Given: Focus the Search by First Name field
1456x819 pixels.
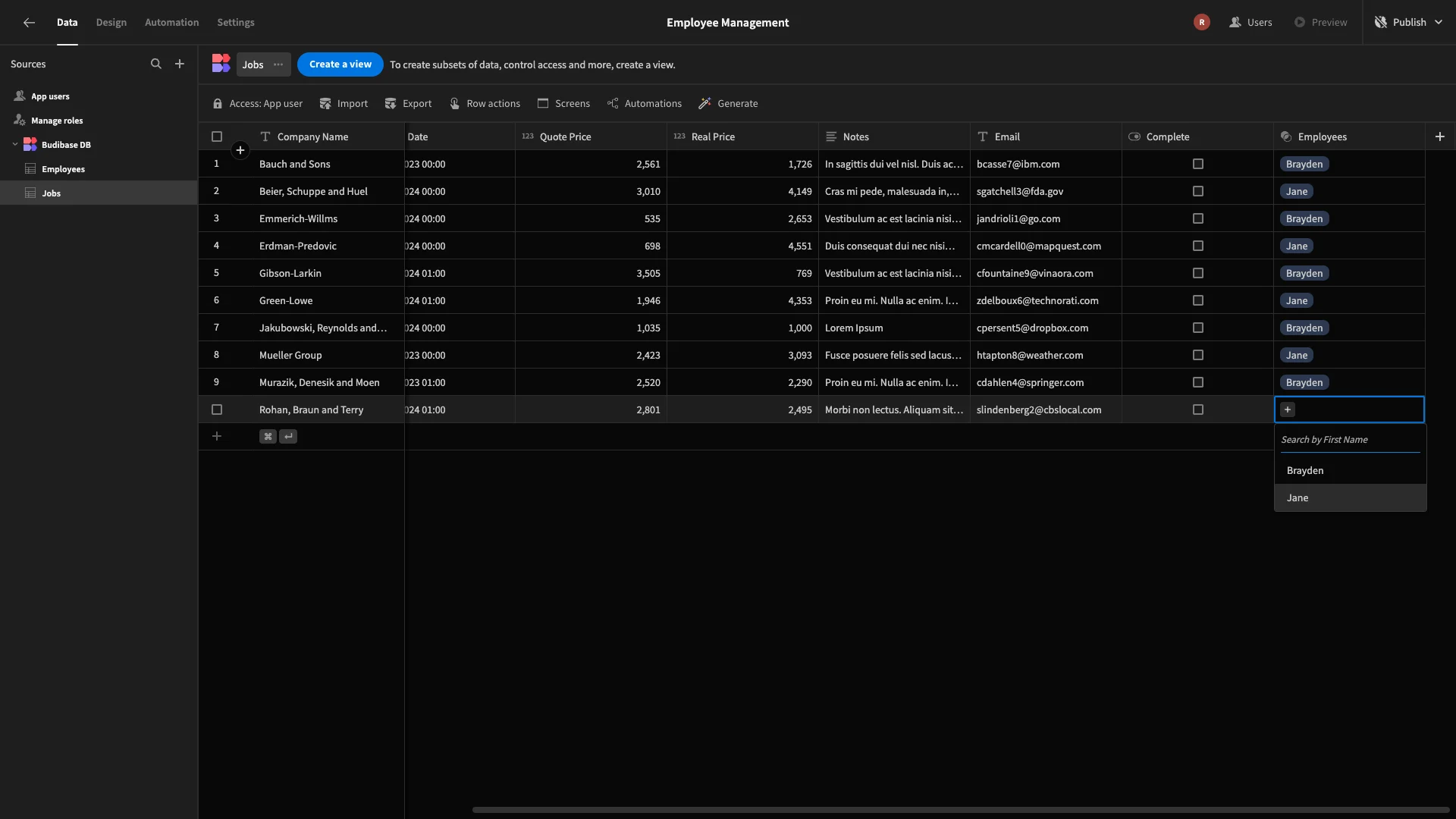Looking at the screenshot, I should pos(1350,440).
